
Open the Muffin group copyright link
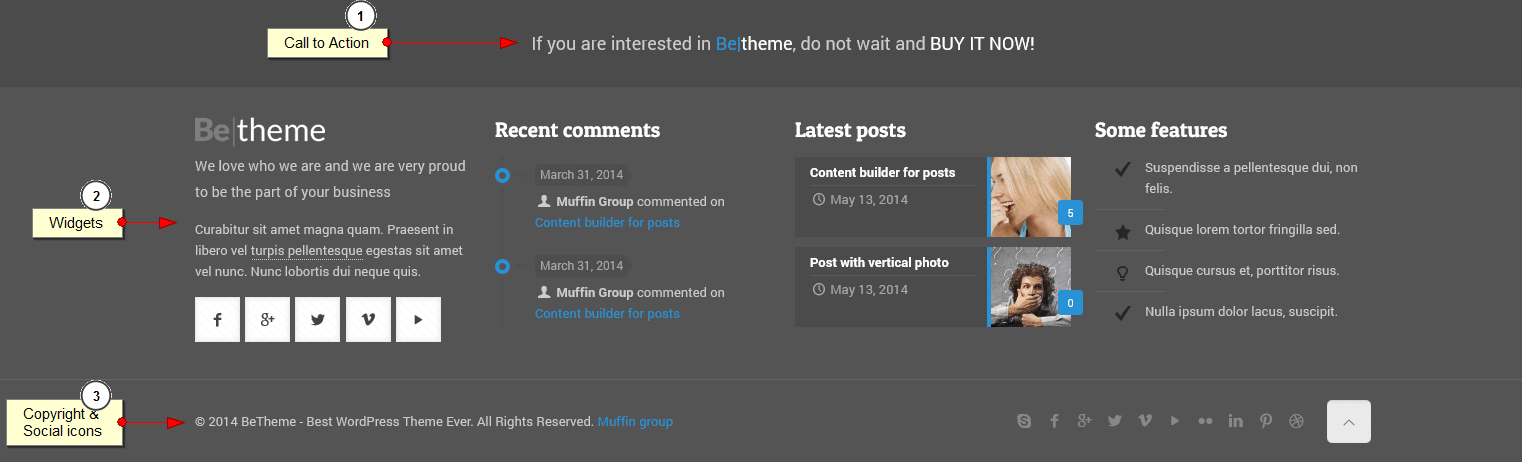635,422
